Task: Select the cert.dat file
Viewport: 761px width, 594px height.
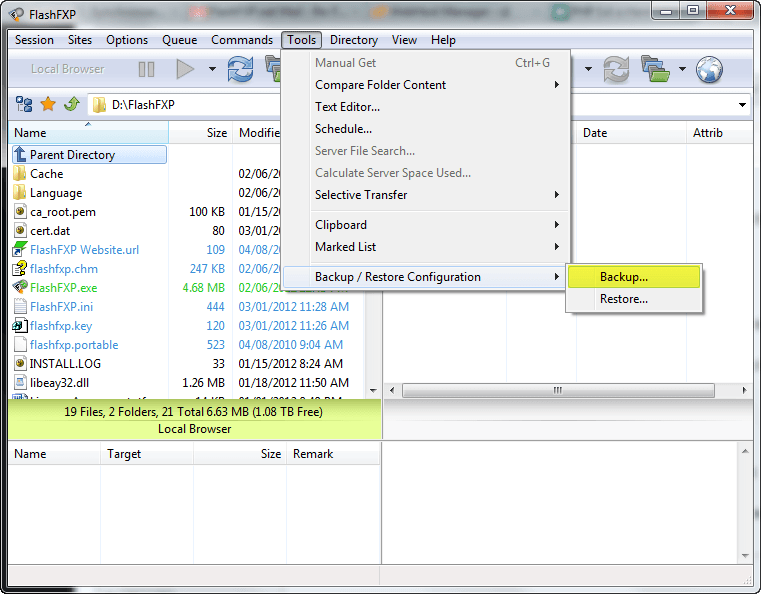Action: (x=50, y=231)
